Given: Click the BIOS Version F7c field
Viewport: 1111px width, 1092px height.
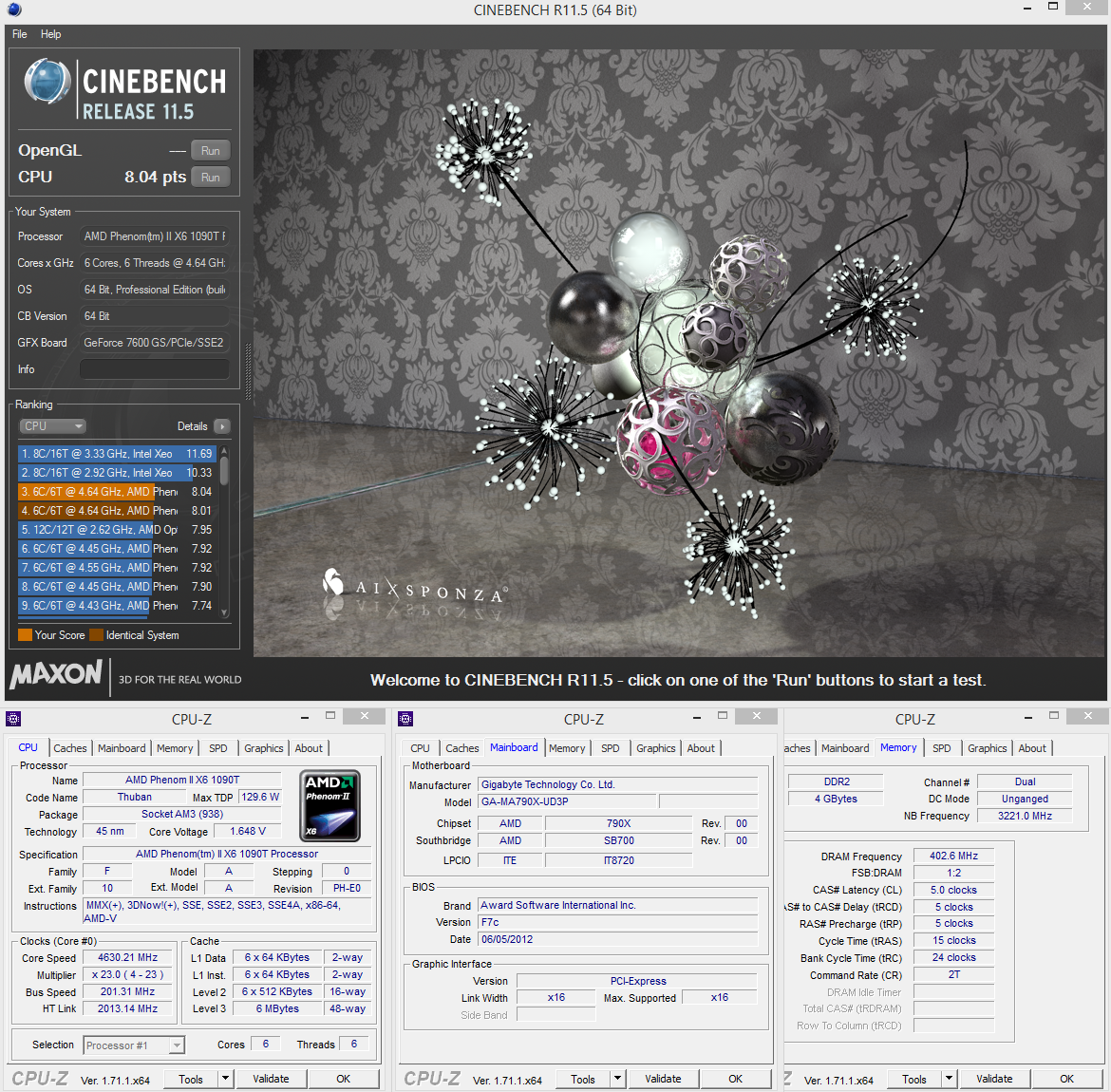Looking at the screenshot, I should coord(618,922).
